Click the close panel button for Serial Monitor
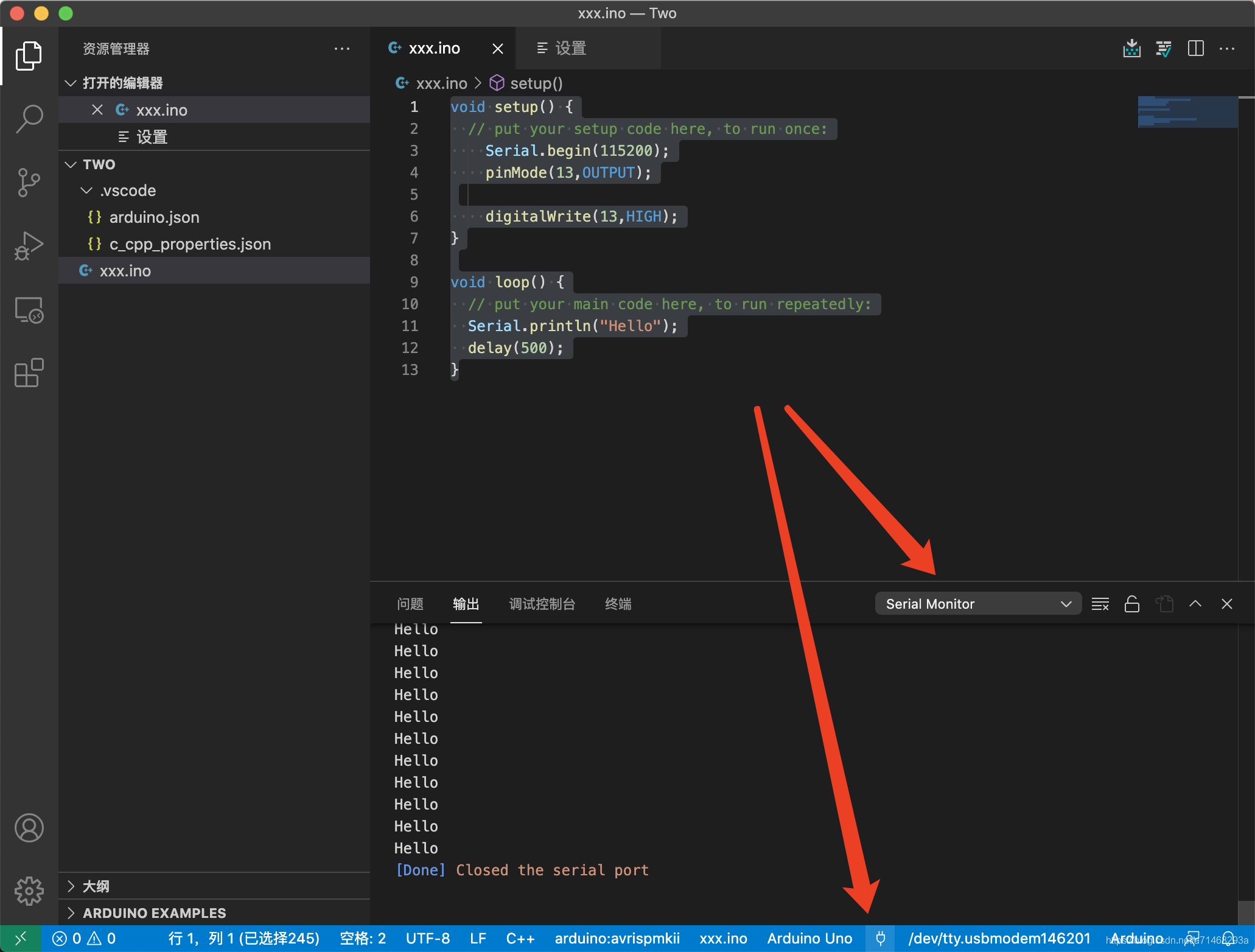The width and height of the screenshot is (1255, 952). [1228, 603]
